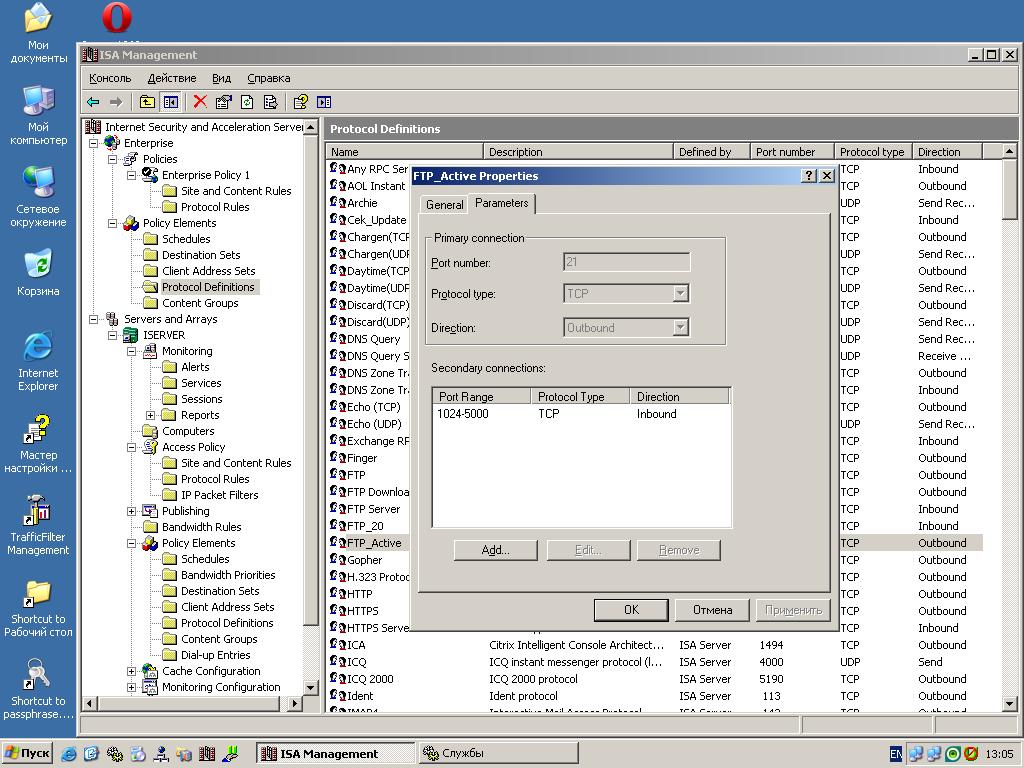Click the Отмена button

click(x=712, y=610)
